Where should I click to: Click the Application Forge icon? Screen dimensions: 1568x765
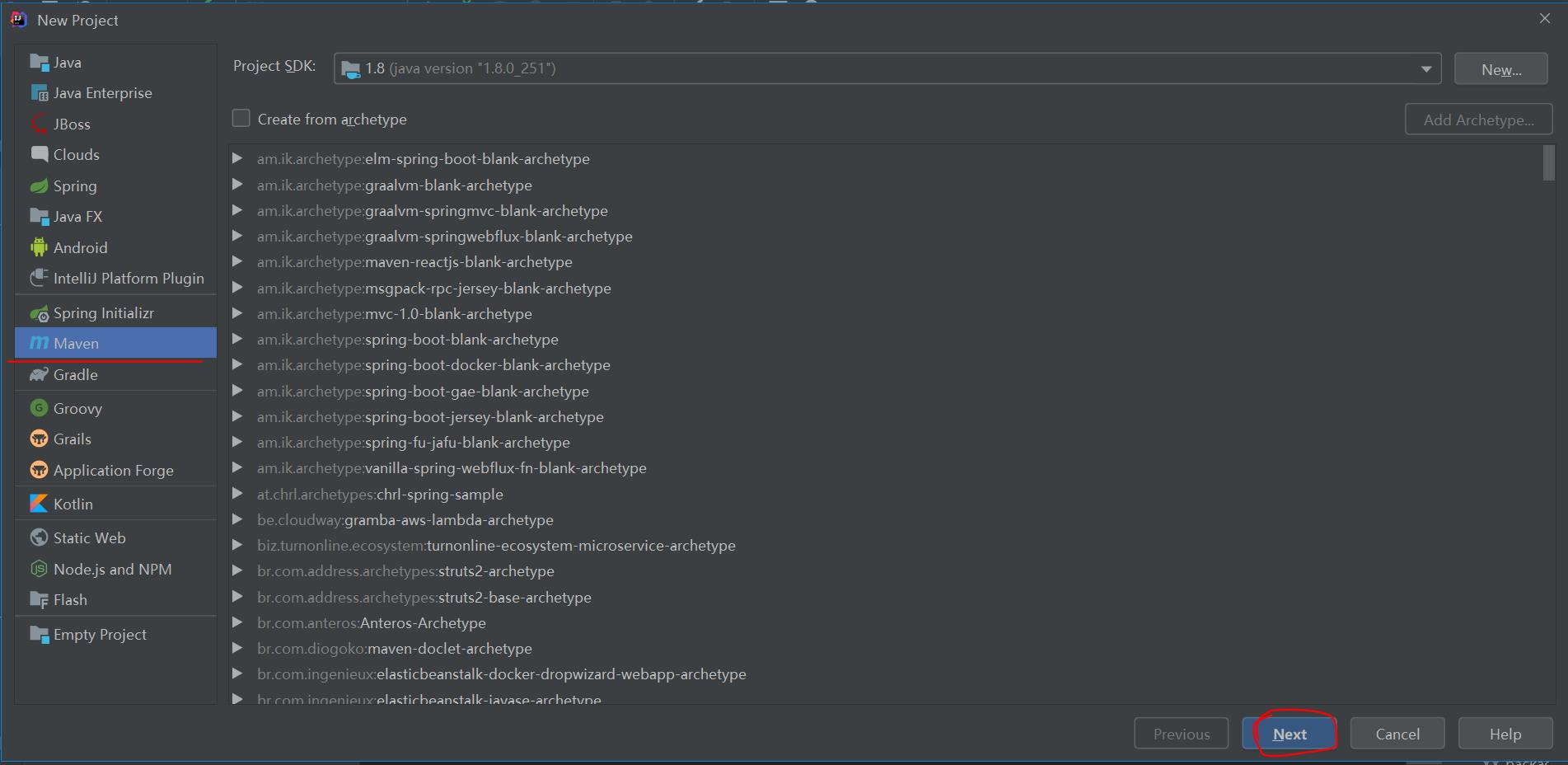pos(39,471)
